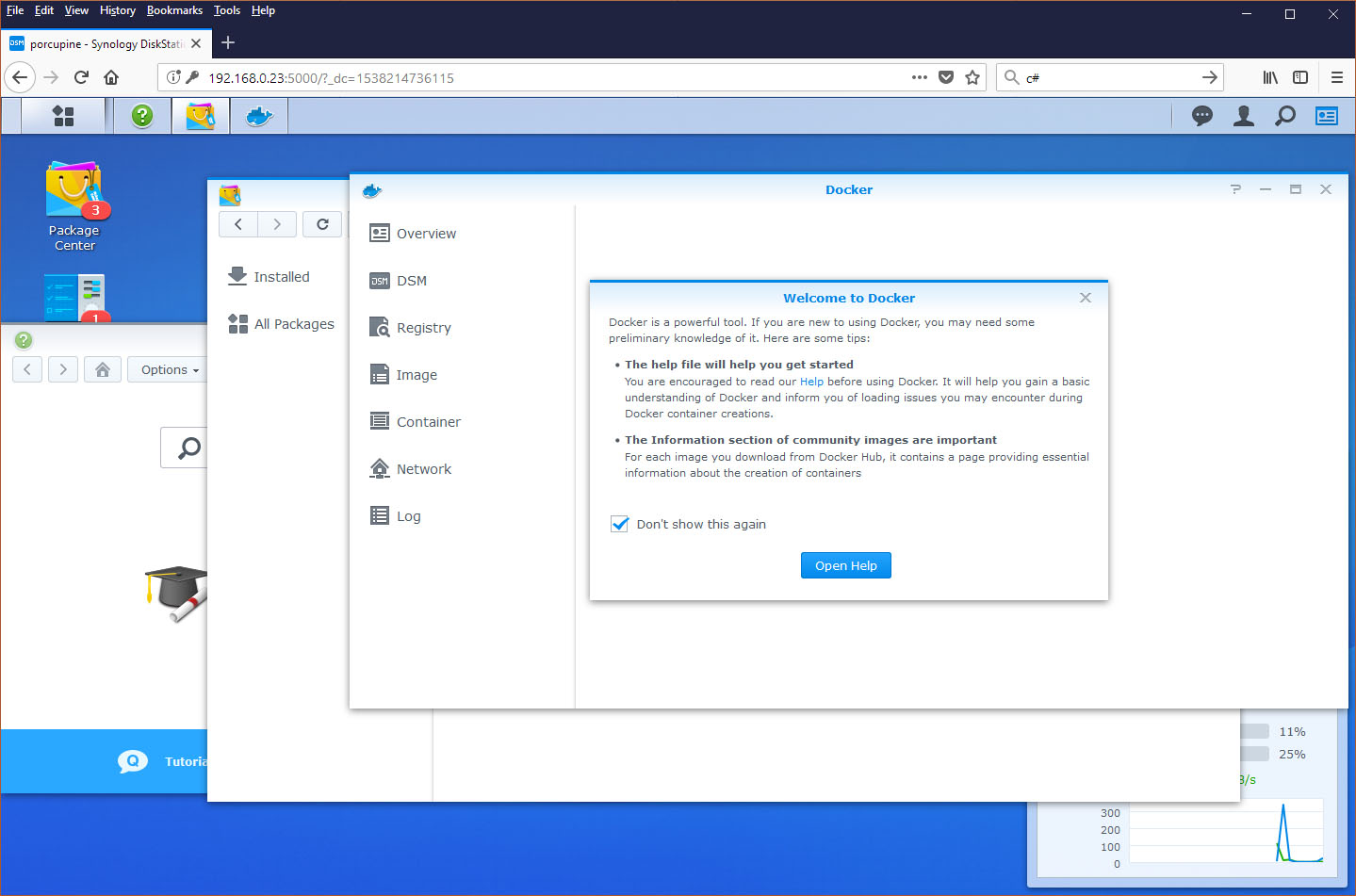Screen dimensions: 1356x896
Task: Open the Bookmarks menu in Firefox
Action: pos(174,10)
